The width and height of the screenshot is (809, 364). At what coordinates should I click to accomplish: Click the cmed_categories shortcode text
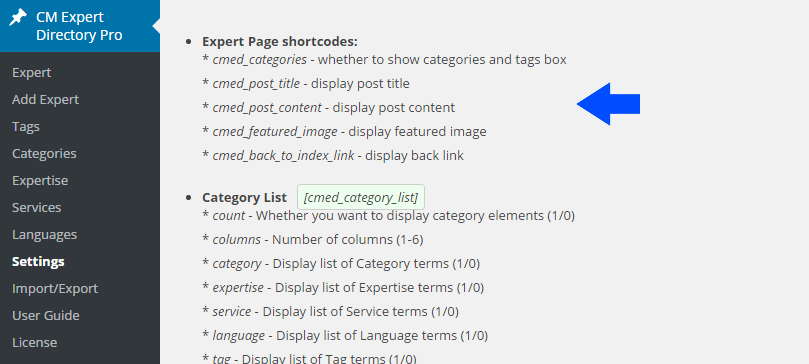click(x=260, y=60)
